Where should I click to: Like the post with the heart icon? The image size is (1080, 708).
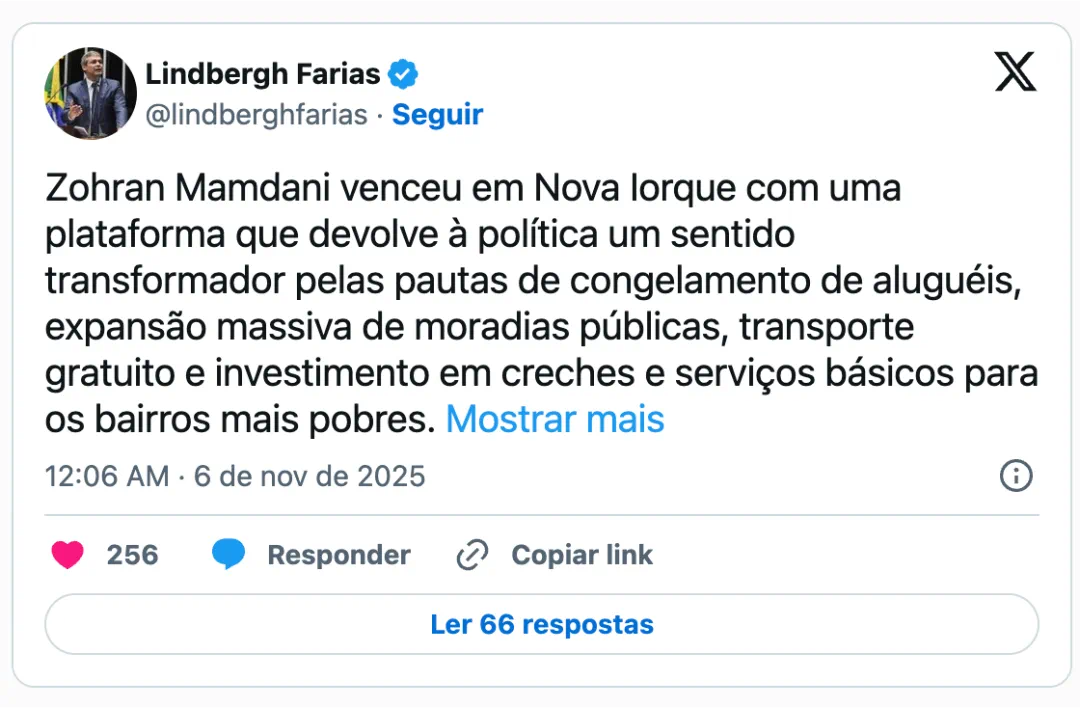tap(67, 555)
